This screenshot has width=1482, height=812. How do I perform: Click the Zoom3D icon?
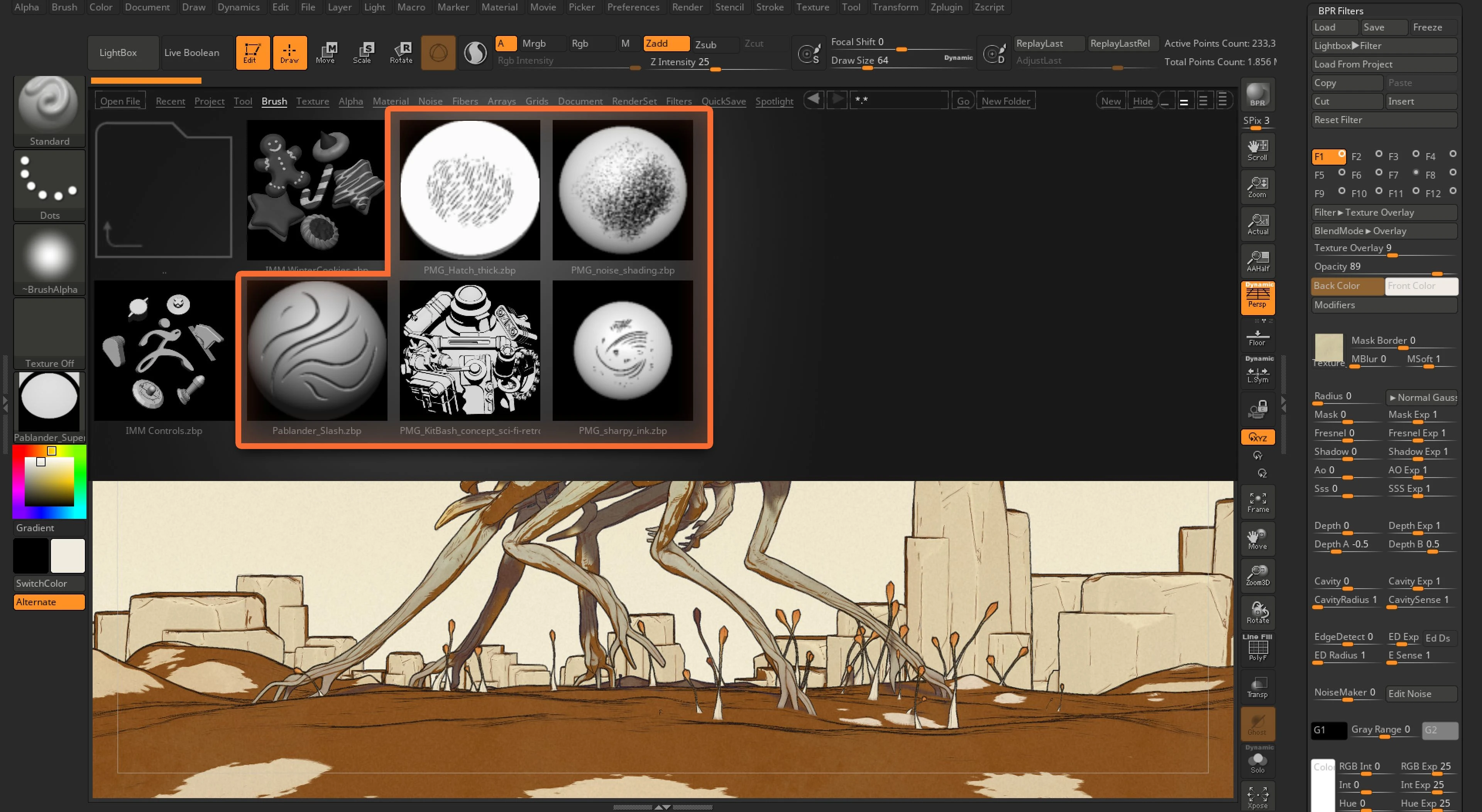click(x=1258, y=576)
